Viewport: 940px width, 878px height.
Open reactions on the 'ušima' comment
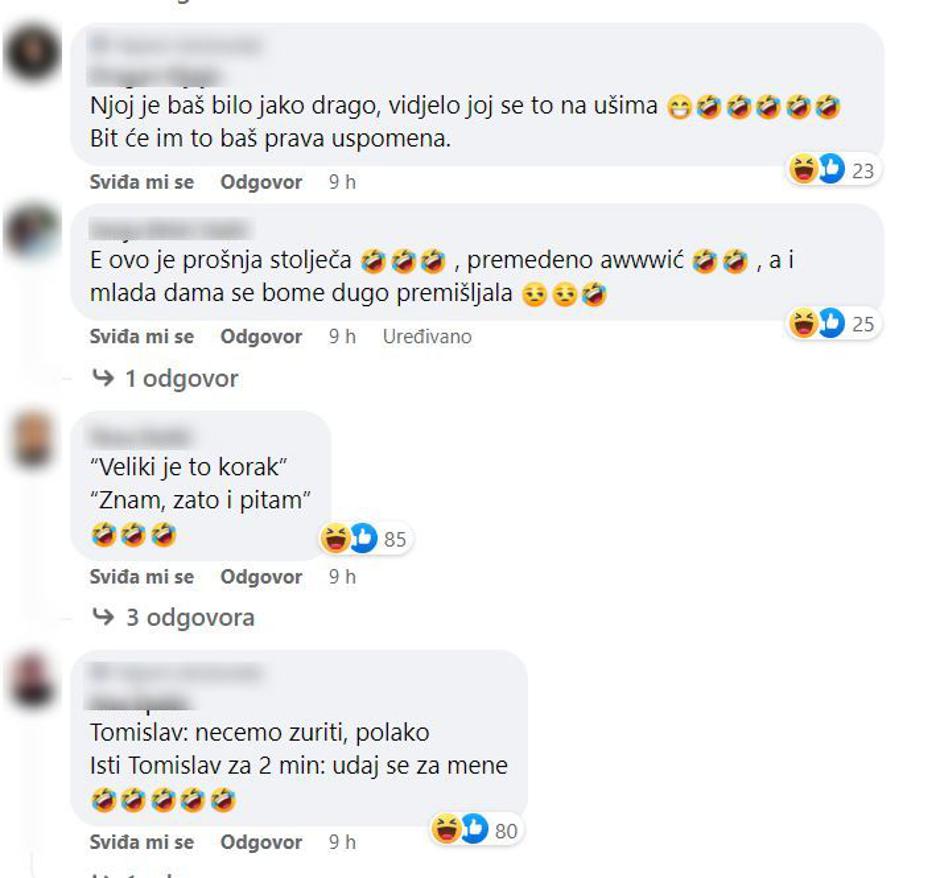point(833,170)
